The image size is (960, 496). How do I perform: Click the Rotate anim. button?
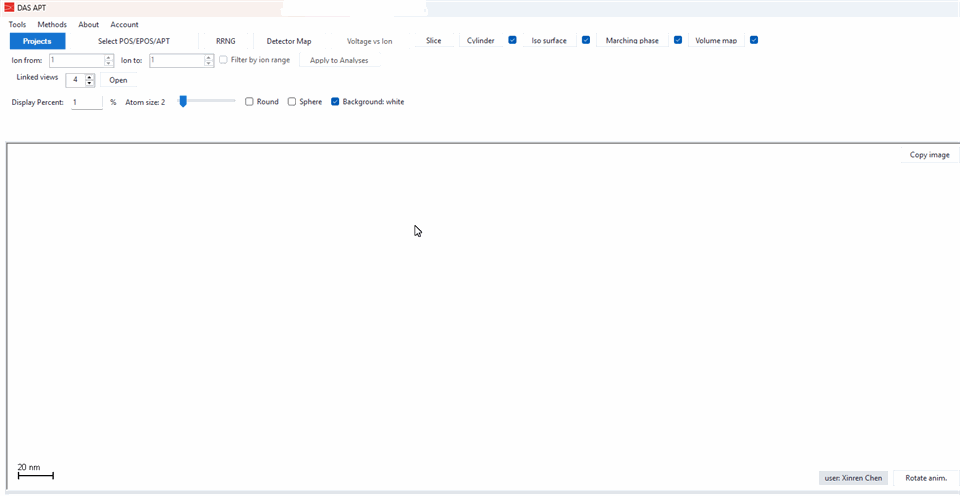pyautogui.click(x=926, y=478)
